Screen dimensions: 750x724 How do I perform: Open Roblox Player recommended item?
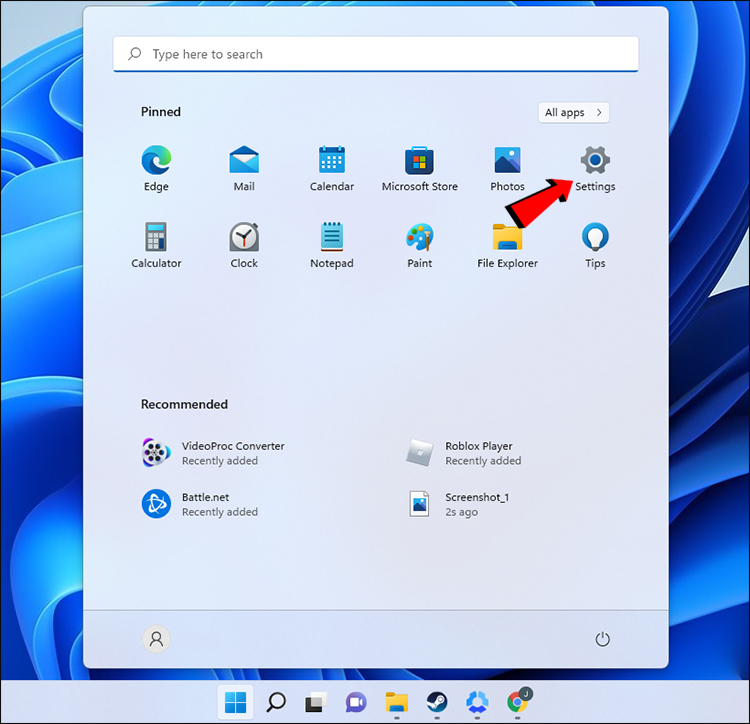[464, 452]
